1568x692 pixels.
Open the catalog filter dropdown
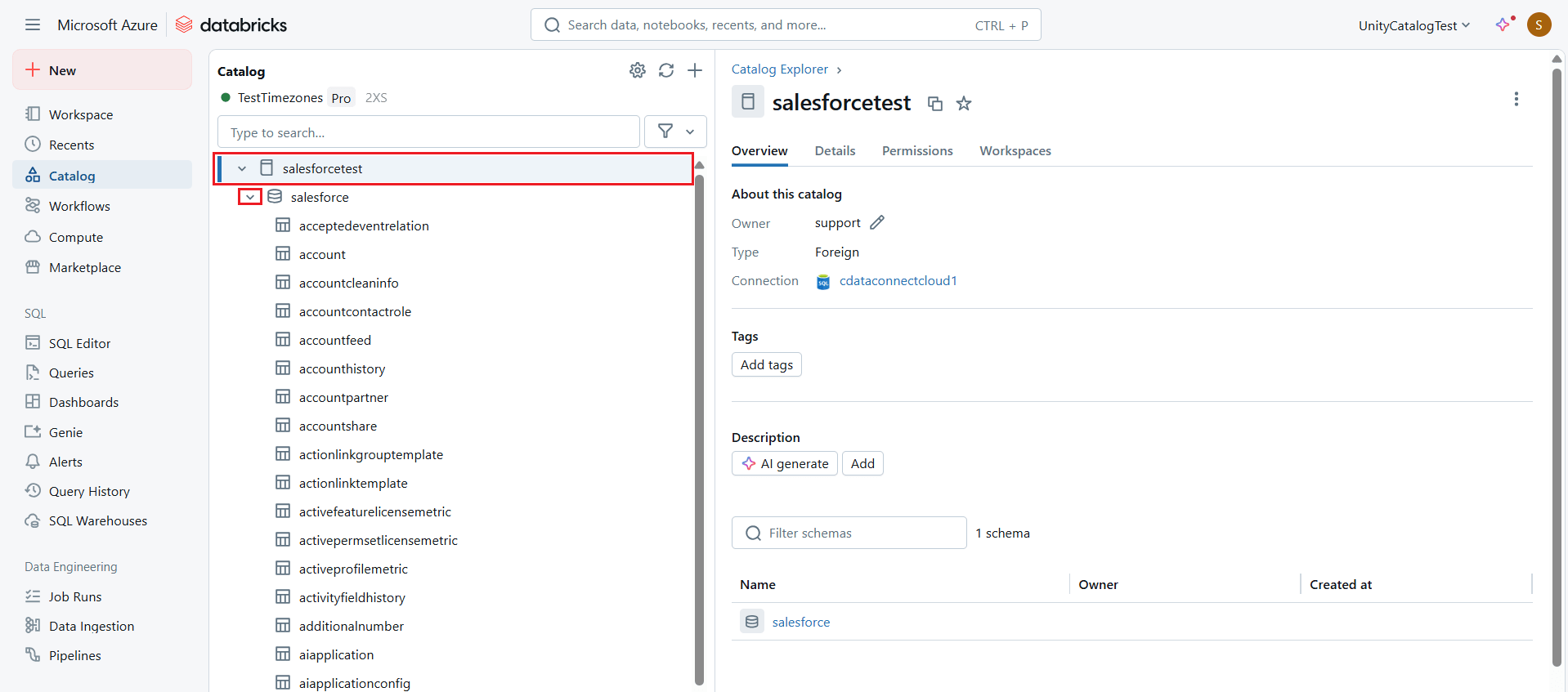click(675, 132)
